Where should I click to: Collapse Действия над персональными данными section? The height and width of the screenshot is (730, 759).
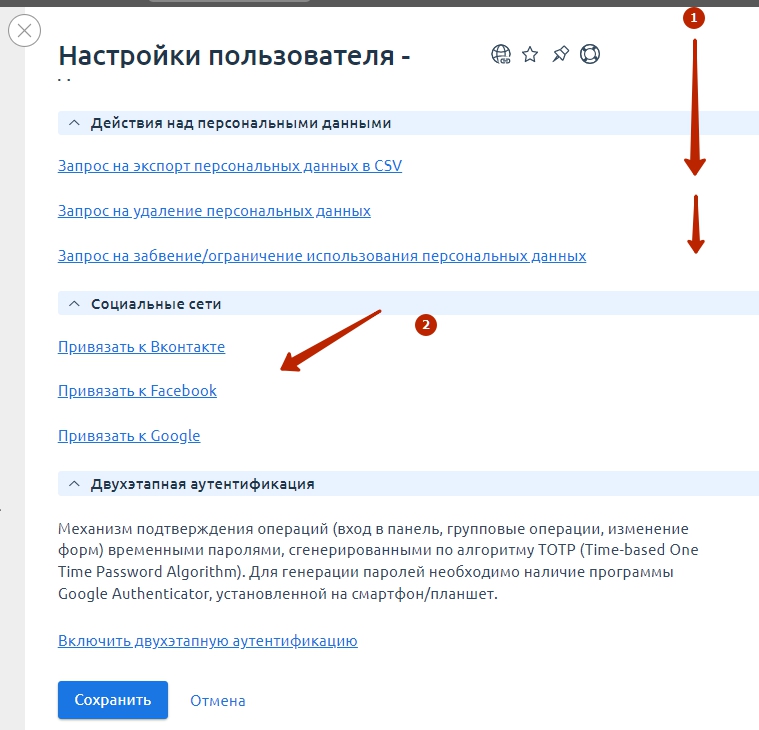[74, 123]
